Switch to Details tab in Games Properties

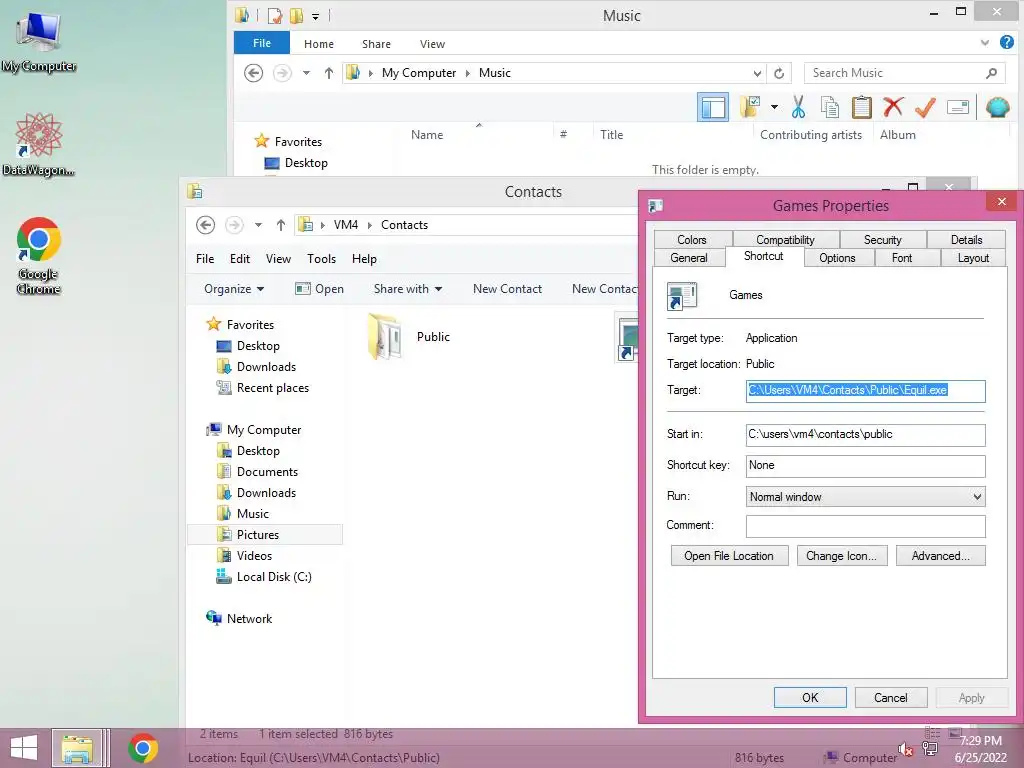click(x=966, y=240)
